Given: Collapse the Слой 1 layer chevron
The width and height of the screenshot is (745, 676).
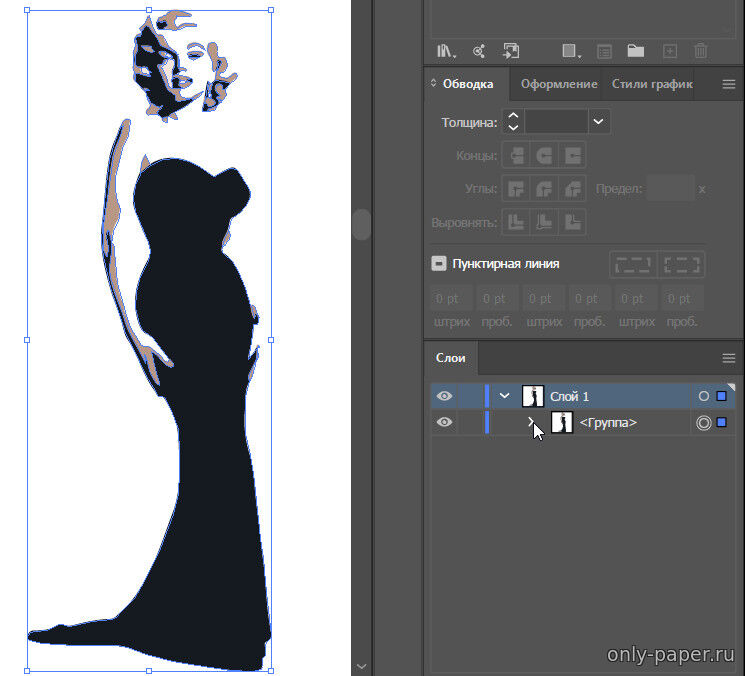Looking at the screenshot, I should tap(505, 396).
